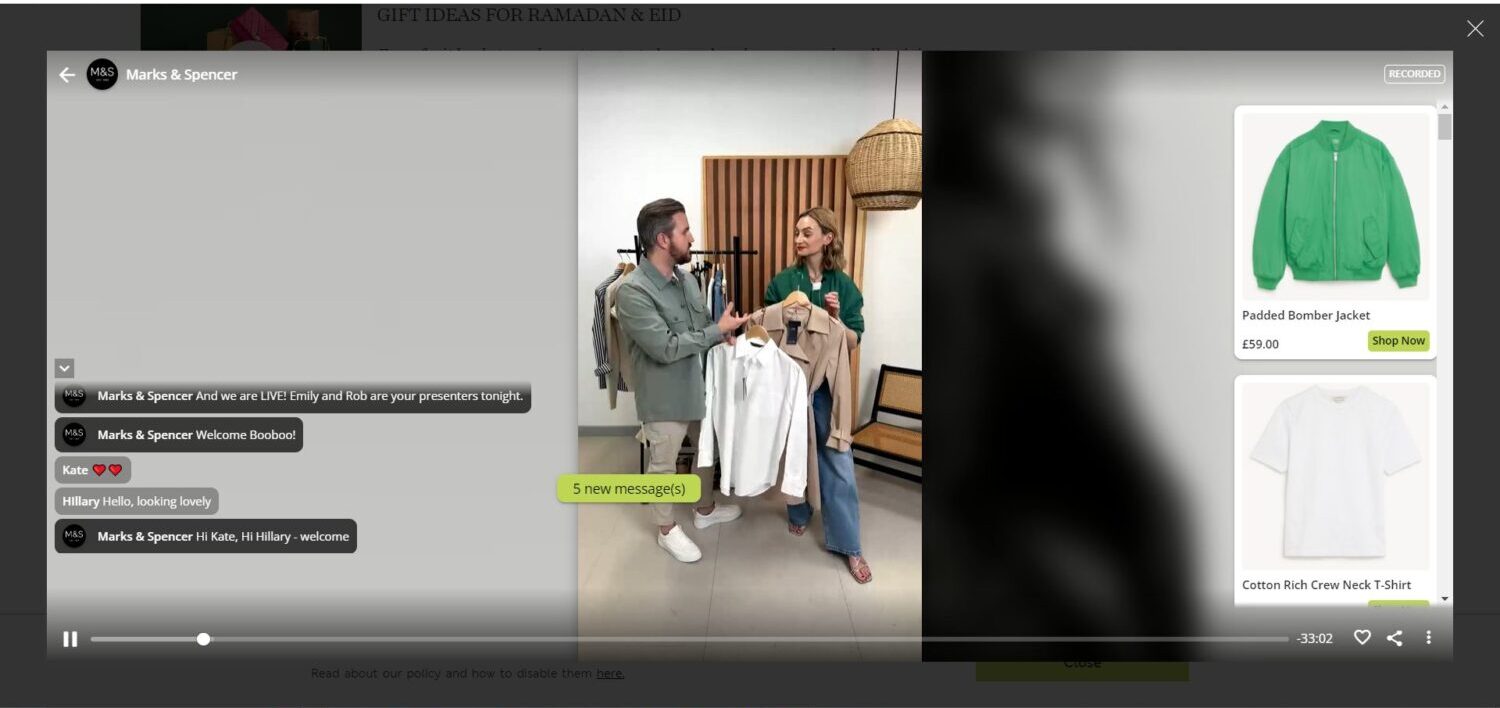1500x708 pixels.
Task: Click the remaining time -33:02
Action: (1314, 639)
